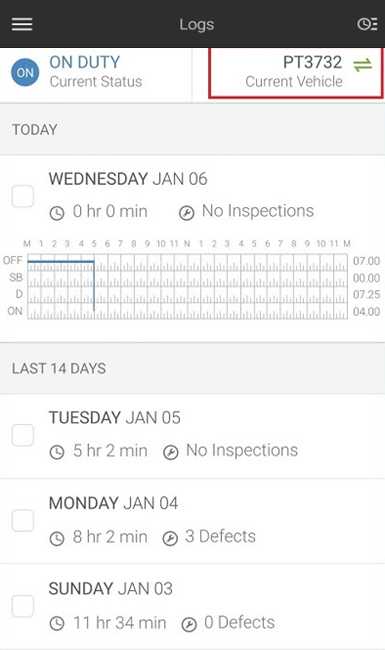The height and width of the screenshot is (650, 385).
Task: Tap the wrench icon next to 0 Defects
Action: pyautogui.click(x=189, y=624)
